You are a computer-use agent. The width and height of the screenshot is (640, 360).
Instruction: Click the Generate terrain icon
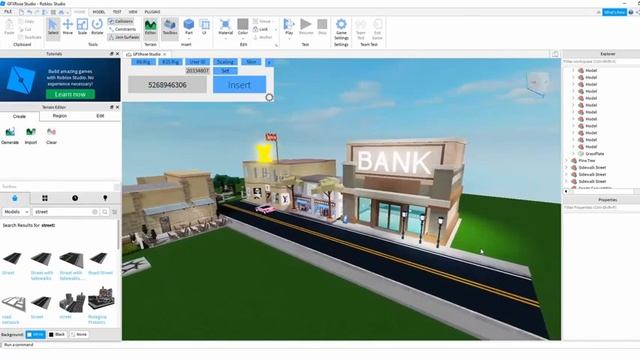10,132
